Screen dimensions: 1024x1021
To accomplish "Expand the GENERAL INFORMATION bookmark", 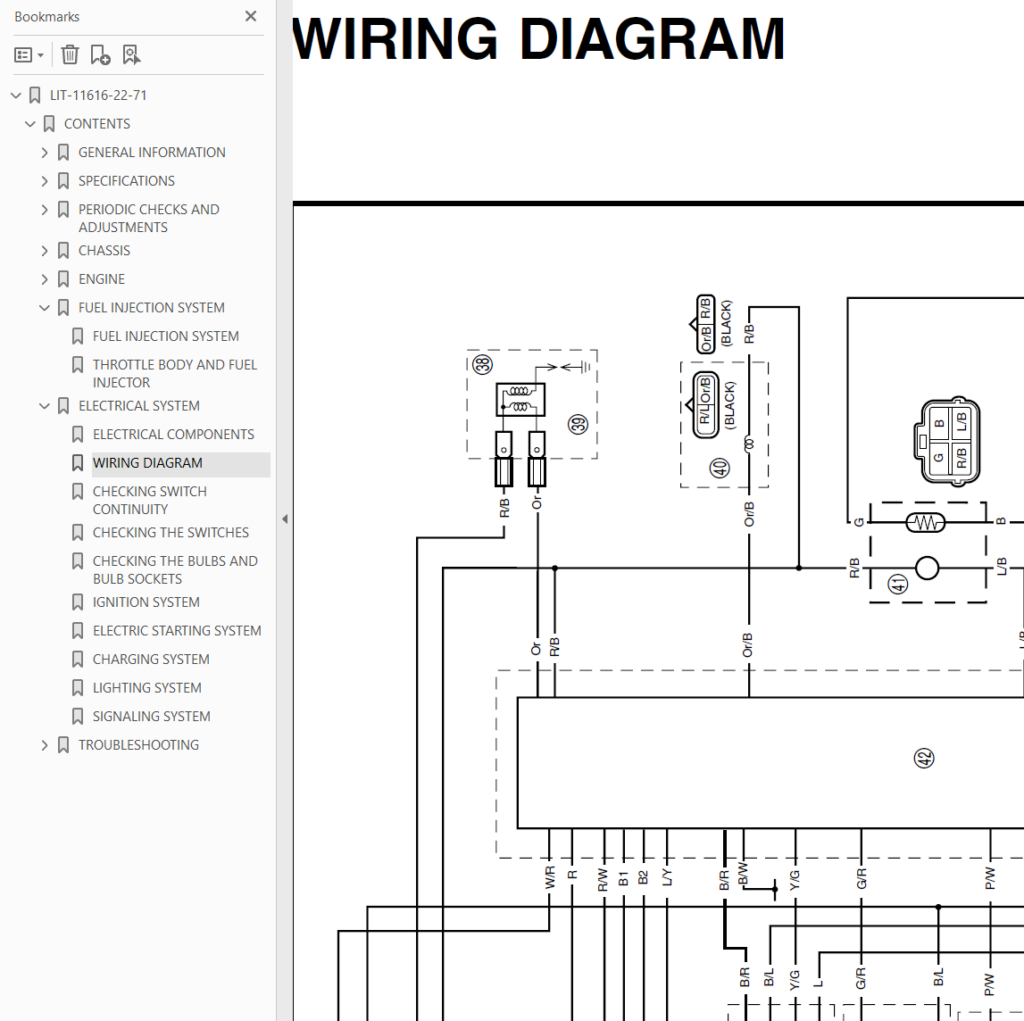I will (44, 153).
